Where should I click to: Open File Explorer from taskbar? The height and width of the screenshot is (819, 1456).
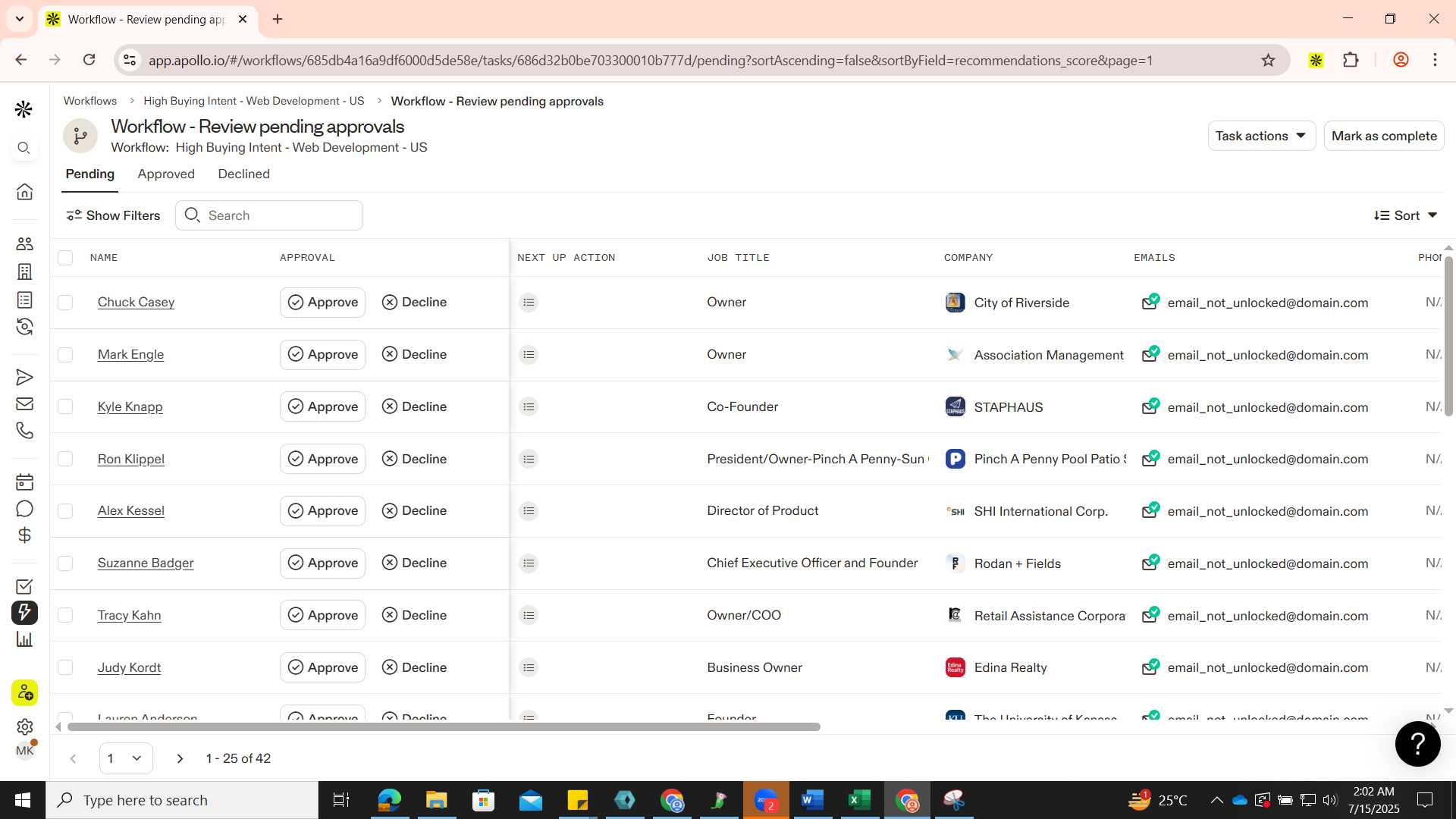coord(436,800)
